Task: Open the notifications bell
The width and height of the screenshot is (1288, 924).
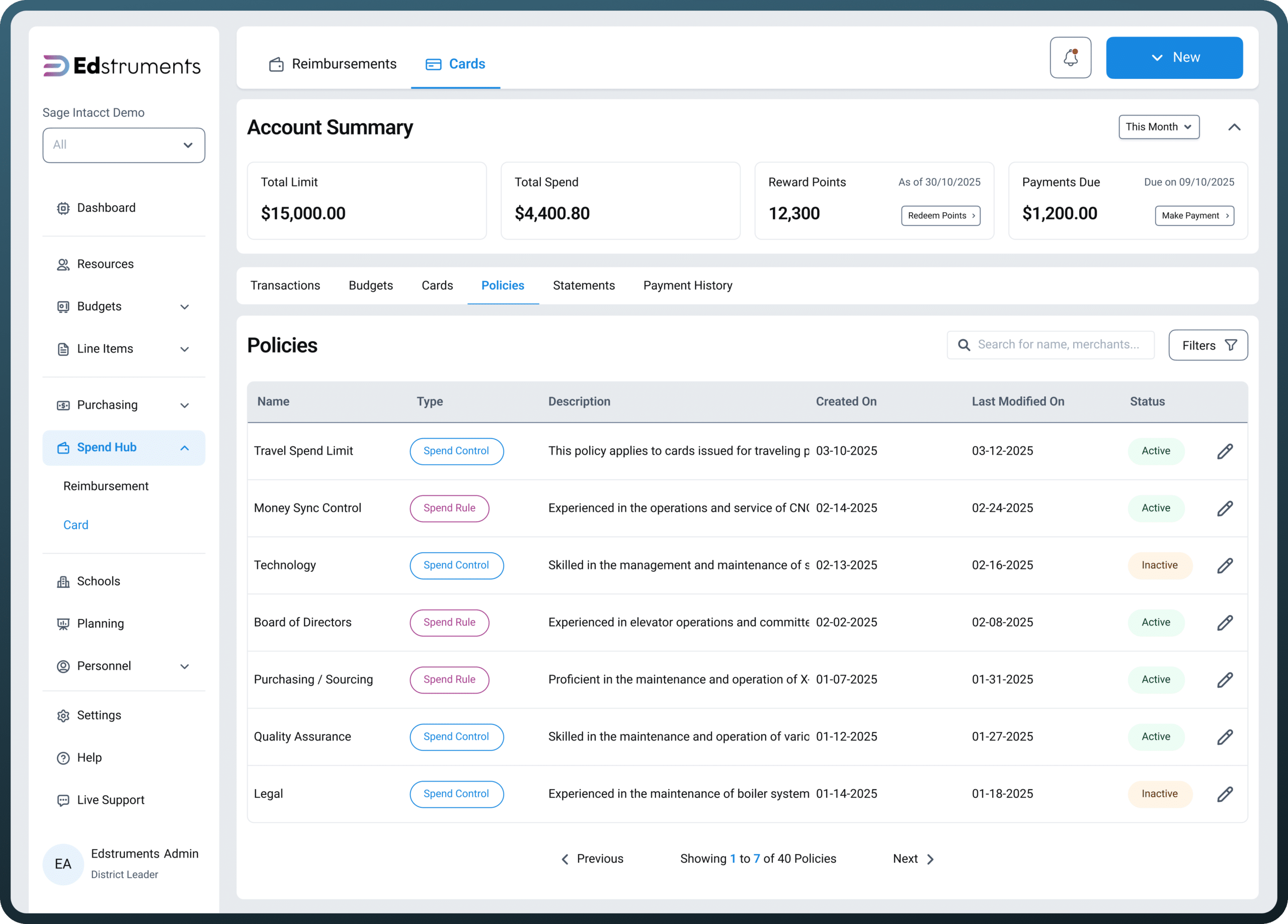Action: pos(1070,57)
